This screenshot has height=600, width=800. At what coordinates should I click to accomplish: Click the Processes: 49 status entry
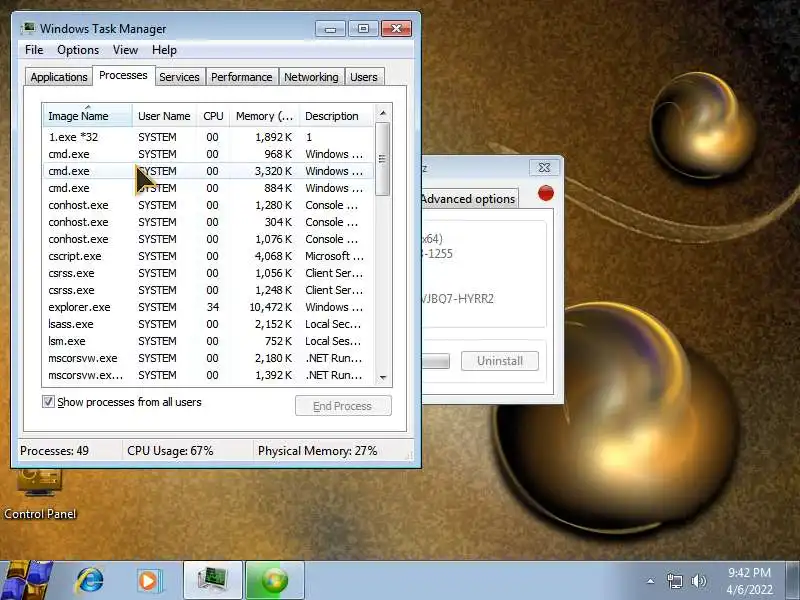click(55, 451)
